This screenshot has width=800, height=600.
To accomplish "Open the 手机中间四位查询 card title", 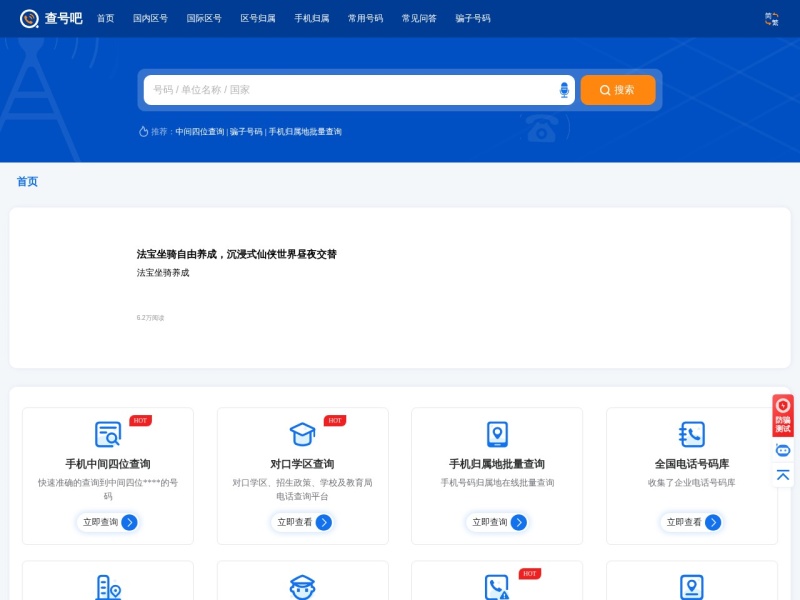I will click(x=108, y=464).
